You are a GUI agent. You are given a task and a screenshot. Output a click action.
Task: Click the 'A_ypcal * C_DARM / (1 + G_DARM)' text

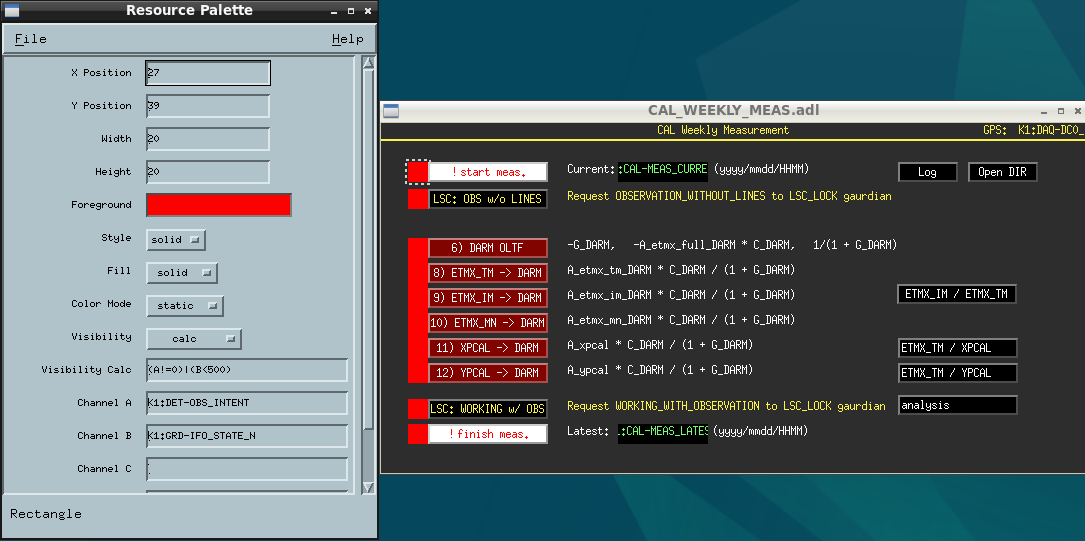click(x=660, y=370)
